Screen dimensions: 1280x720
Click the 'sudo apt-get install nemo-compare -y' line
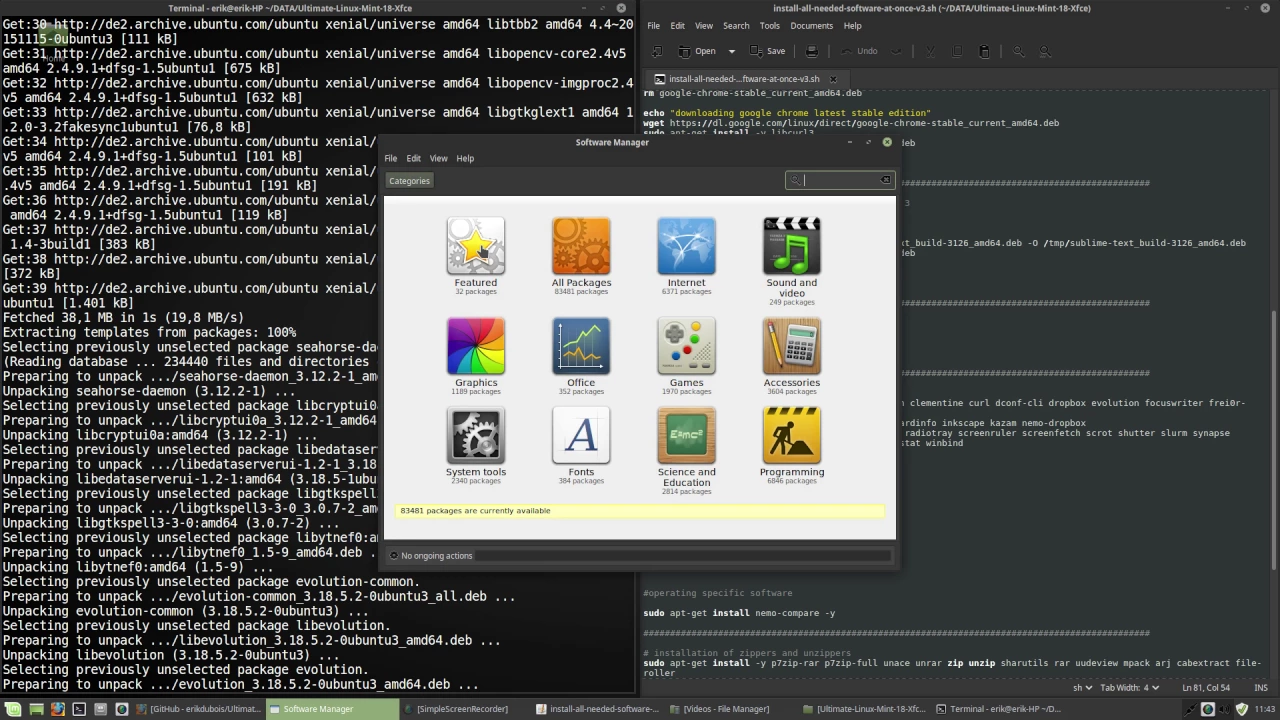(739, 613)
